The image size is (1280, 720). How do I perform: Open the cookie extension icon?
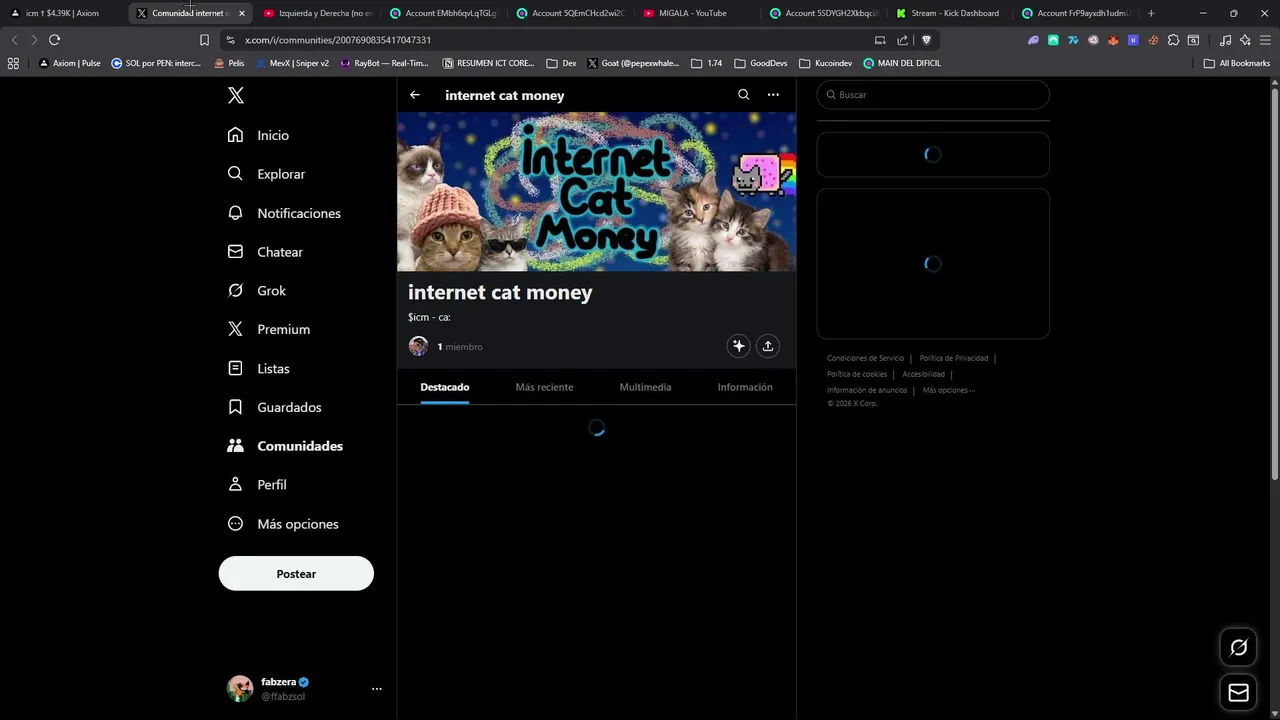coord(1153,40)
